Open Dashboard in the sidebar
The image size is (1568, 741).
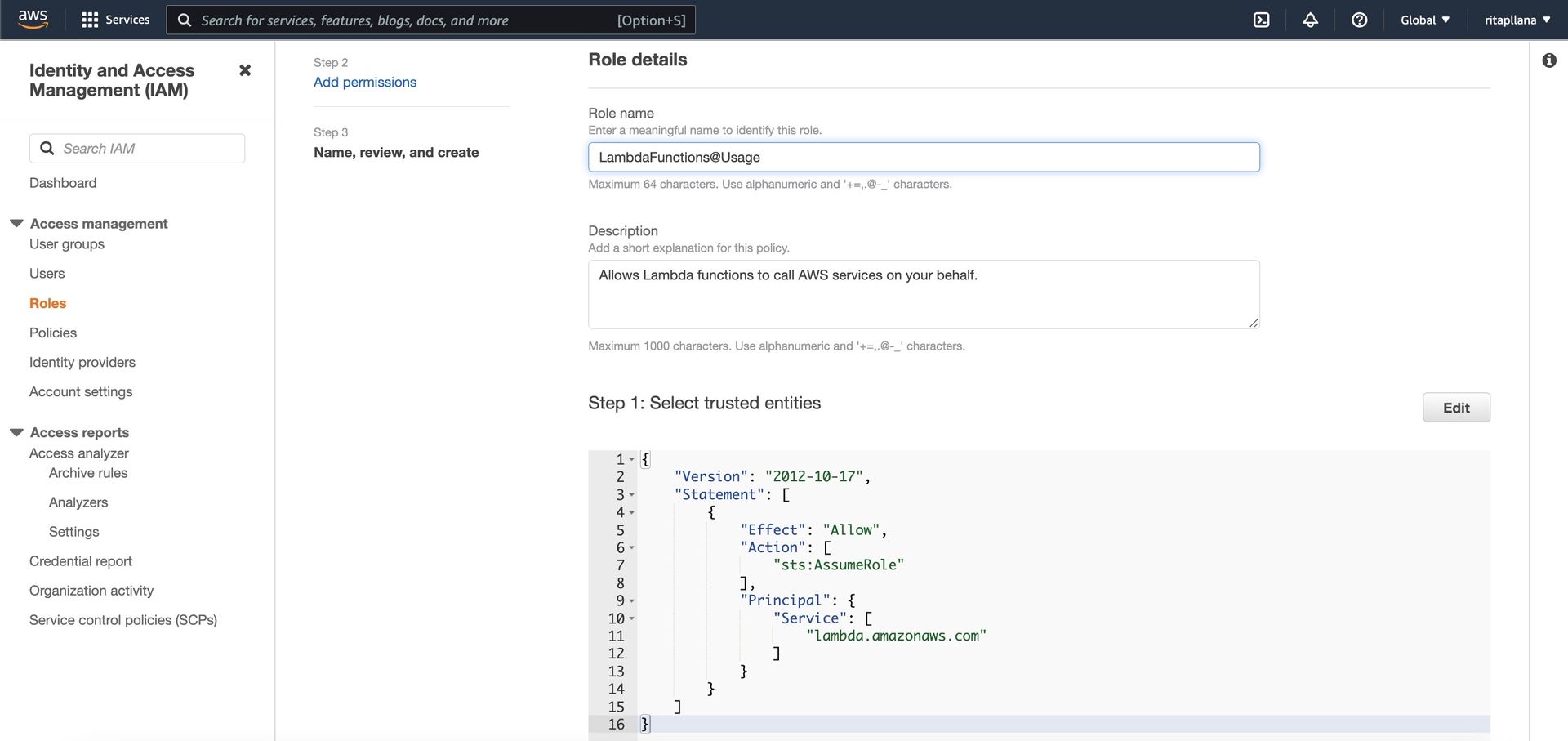pos(63,183)
